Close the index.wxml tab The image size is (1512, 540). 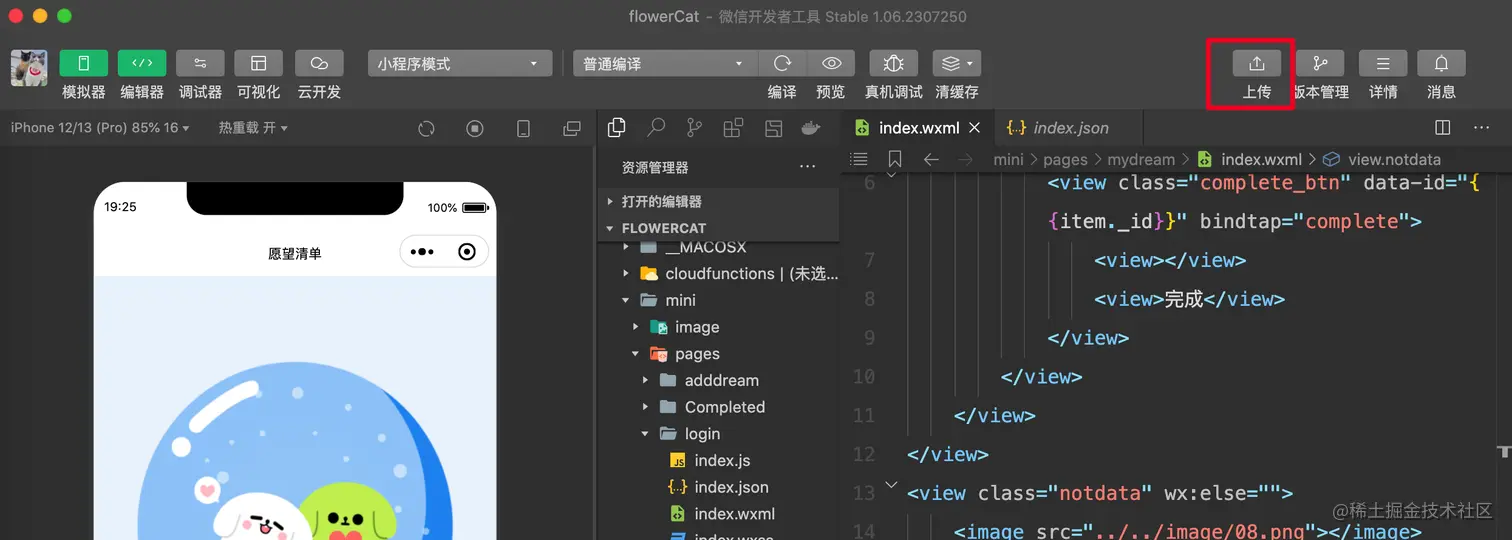[975, 128]
